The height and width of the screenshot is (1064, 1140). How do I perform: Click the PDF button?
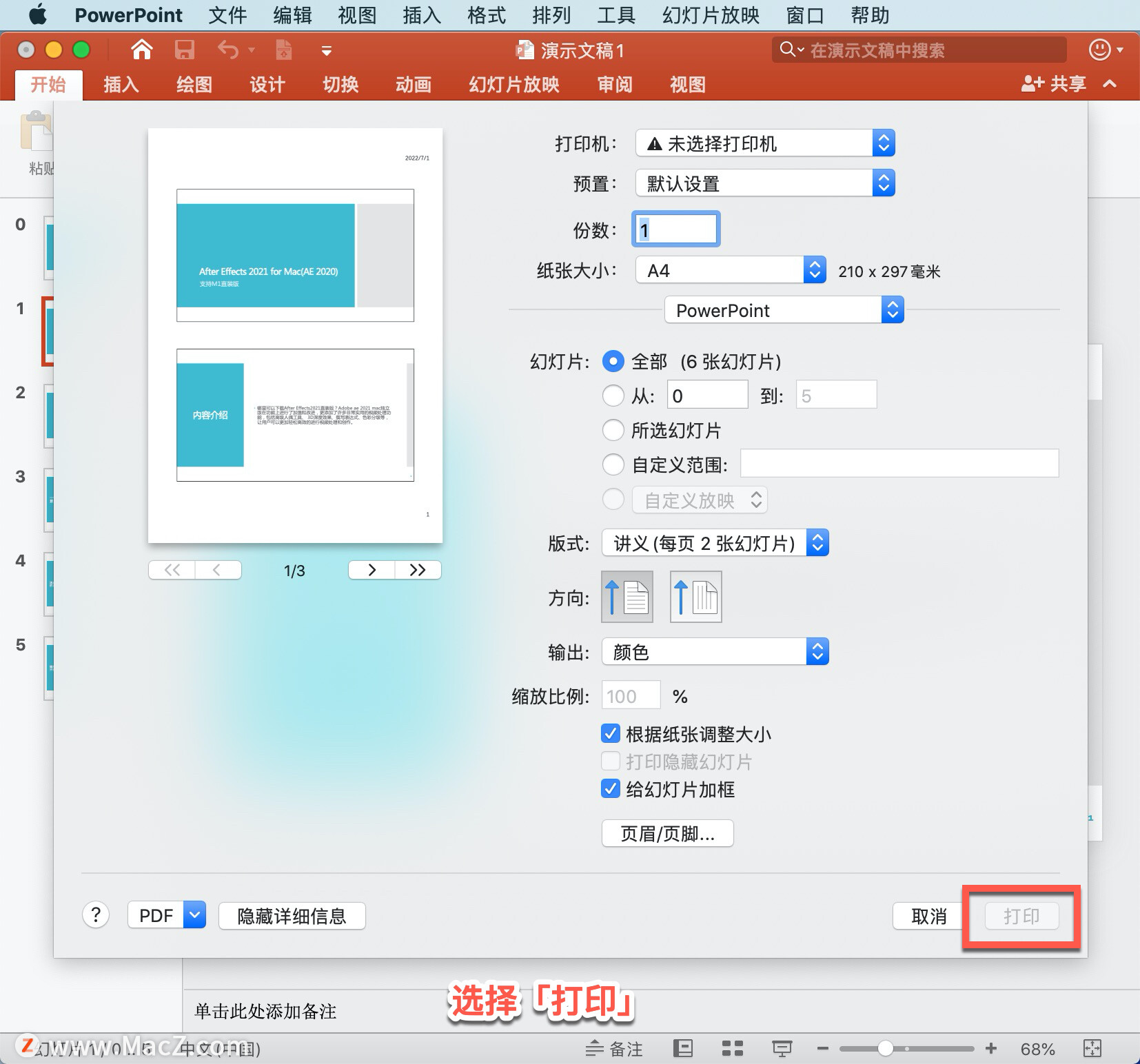(156, 915)
